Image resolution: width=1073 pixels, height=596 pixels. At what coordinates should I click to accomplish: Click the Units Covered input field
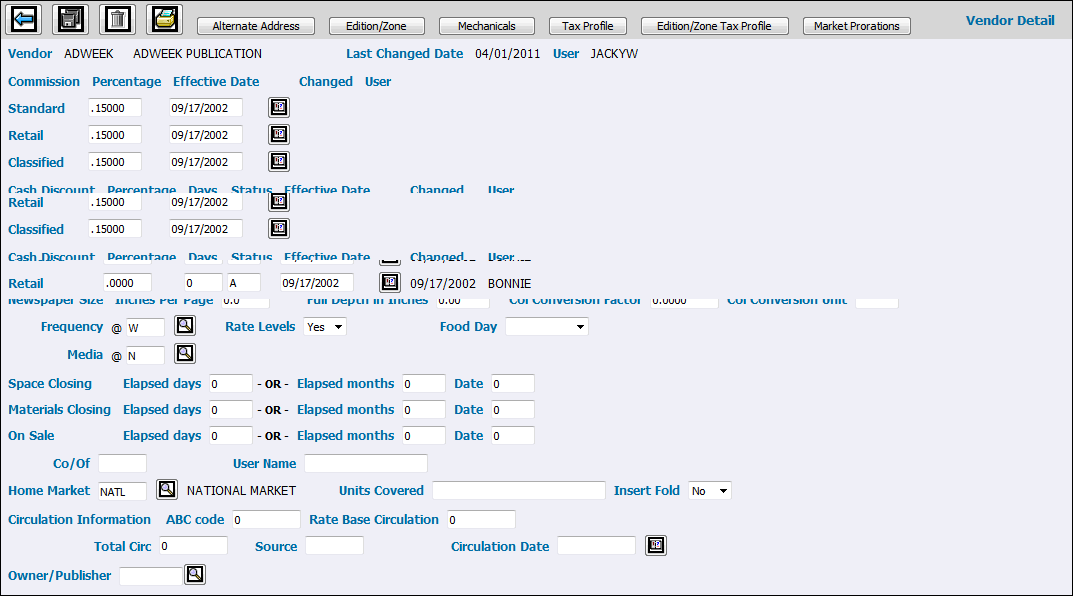(x=518, y=490)
